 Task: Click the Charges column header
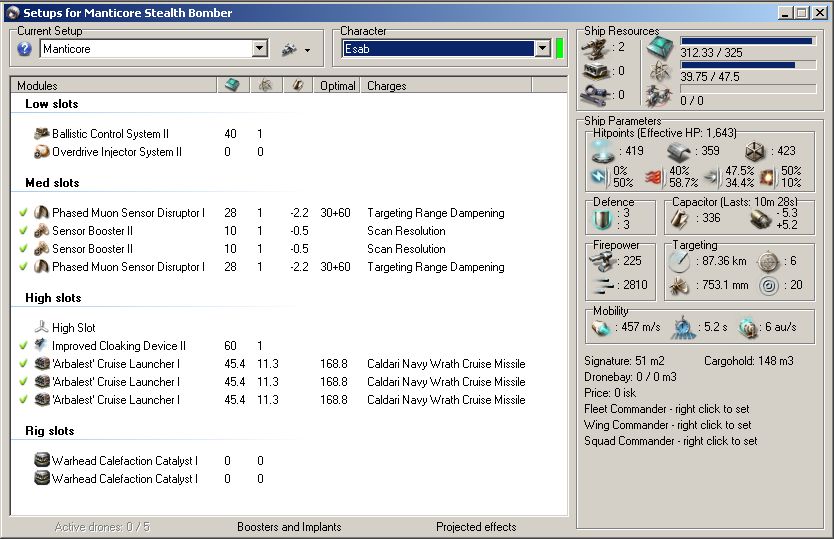446,86
